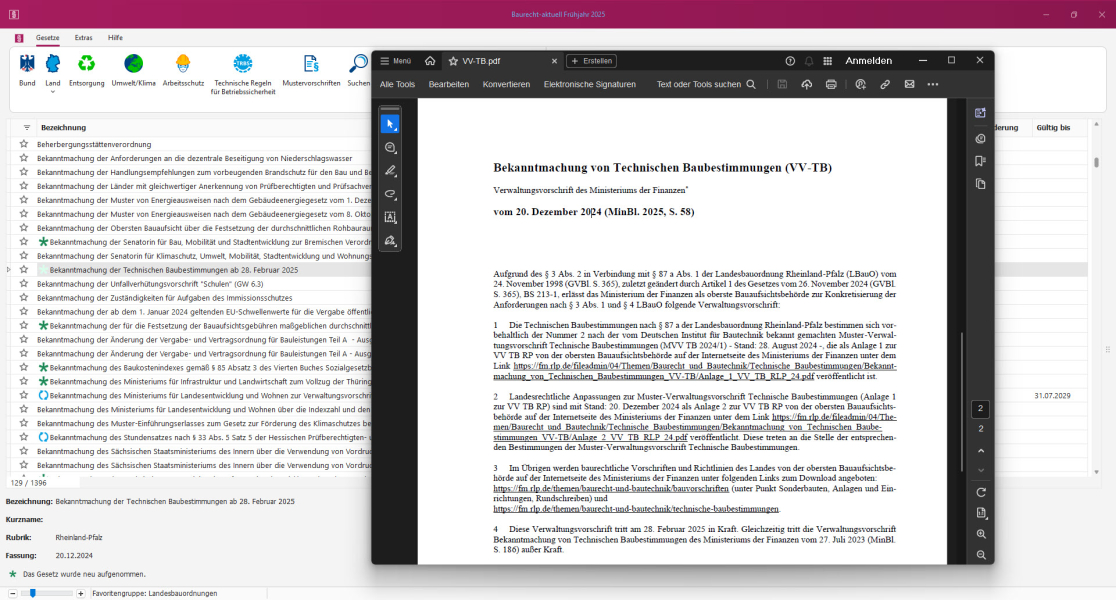Click the filter icon beside Bezeichnung header
Image resolution: width=1116 pixels, height=600 pixels.
[x=26, y=127]
